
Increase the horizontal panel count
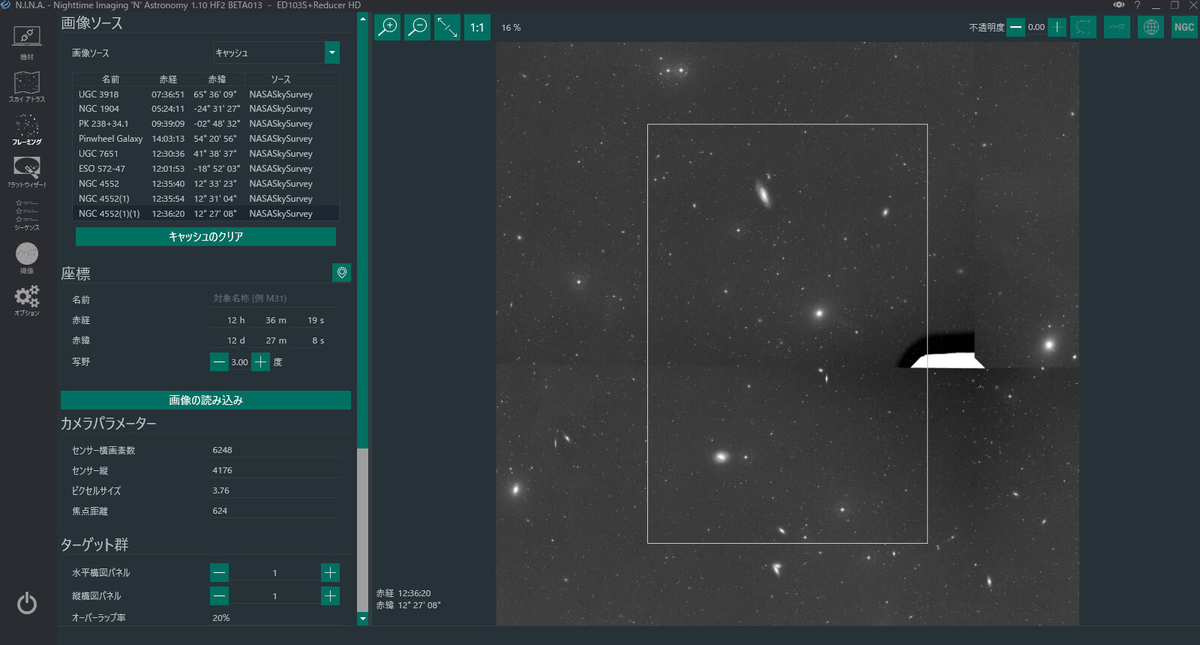pos(330,573)
